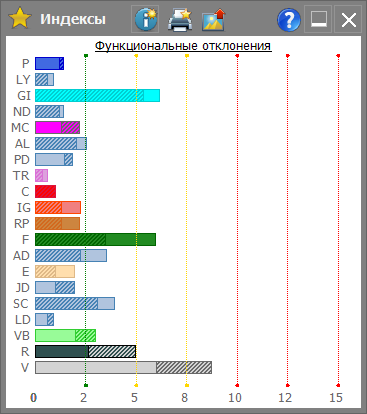Viewport: 367px width, 414px height.
Task: Select the RP row label
Action: (22, 223)
